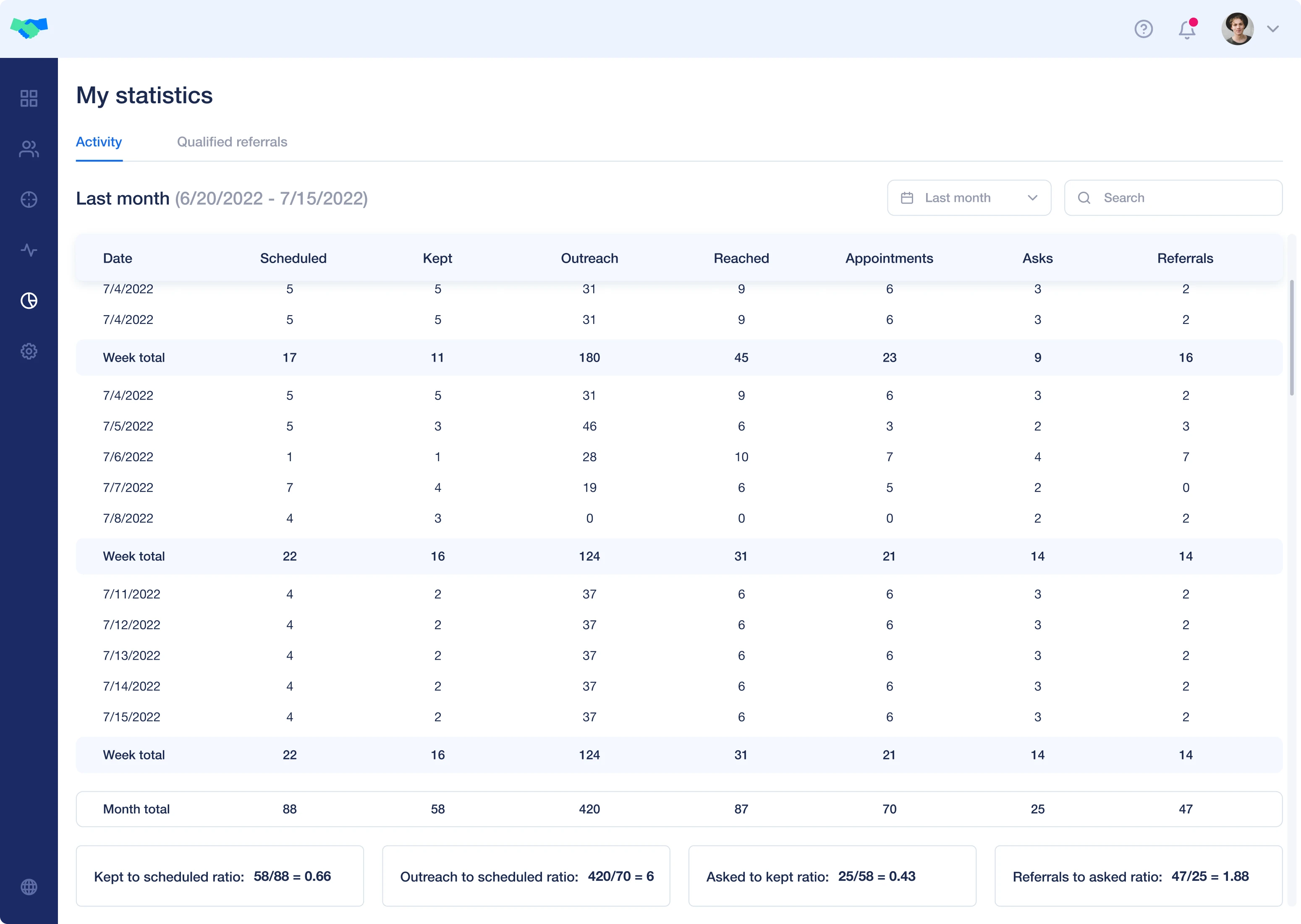Click the Appointments column header
Screen dimensions: 1301x924
coord(889,258)
